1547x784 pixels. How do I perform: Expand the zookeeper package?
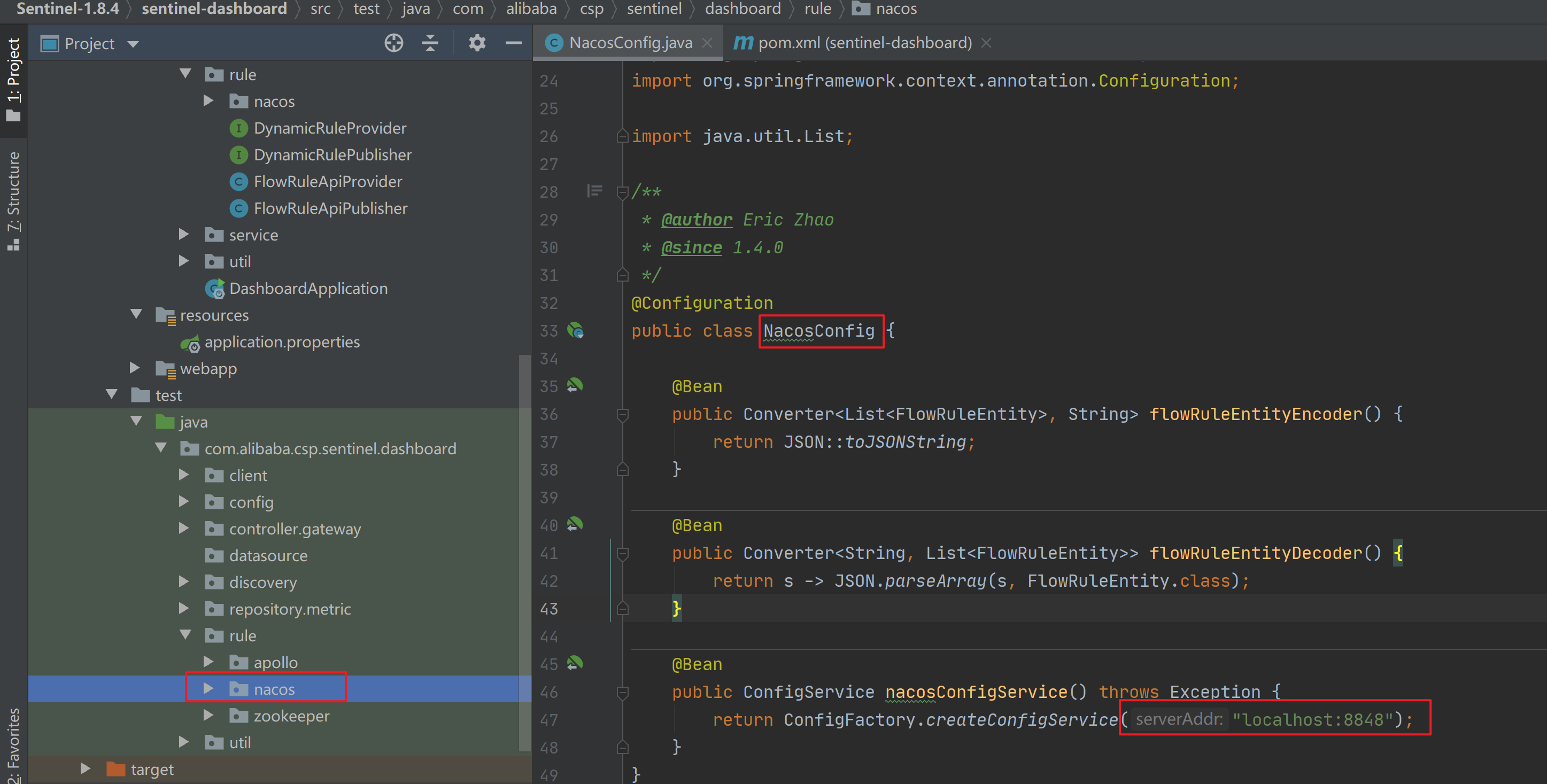[x=208, y=715]
